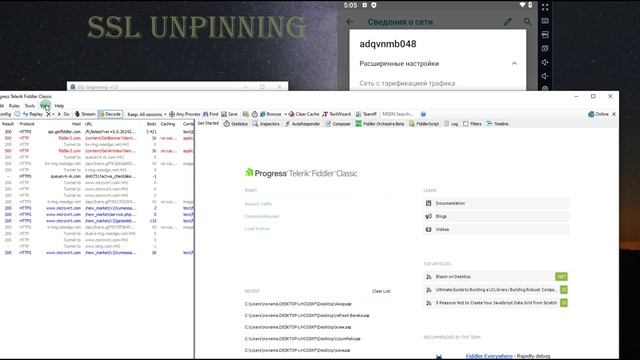Click the Save sessions button
This screenshot has width=640, height=360.
229,114
